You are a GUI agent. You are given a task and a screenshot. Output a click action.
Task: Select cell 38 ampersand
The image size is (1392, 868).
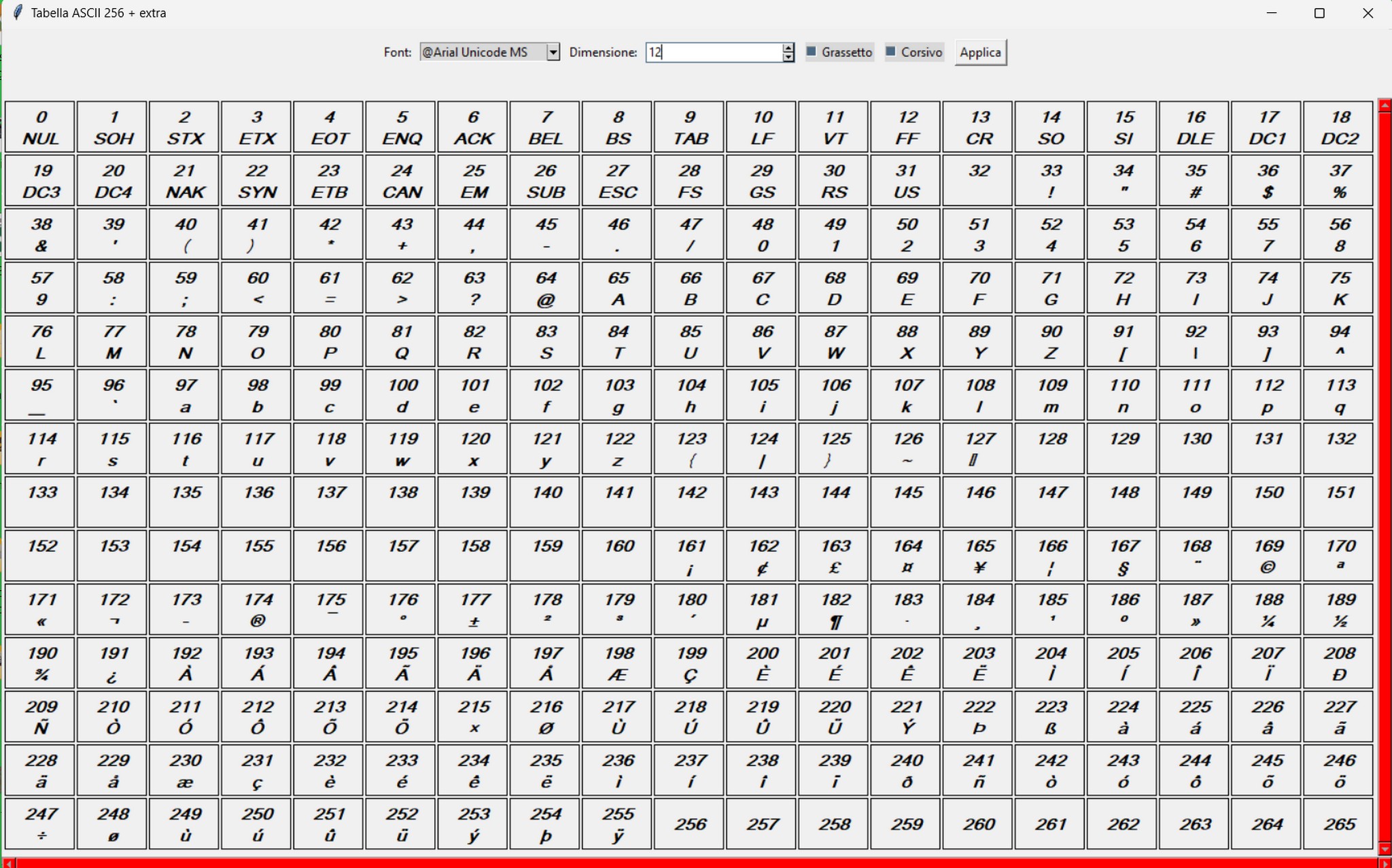[41, 235]
